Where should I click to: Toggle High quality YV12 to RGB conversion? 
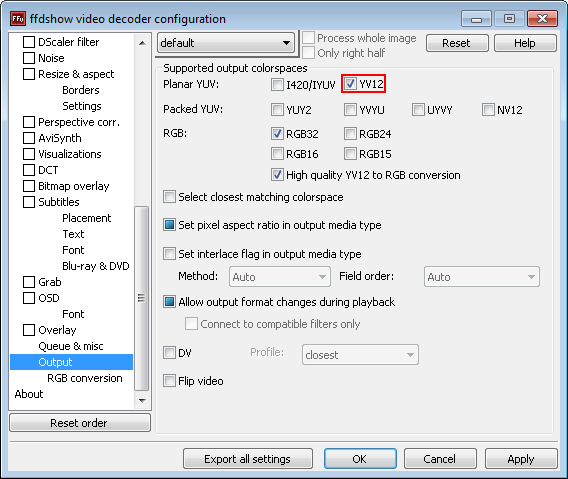[277, 175]
